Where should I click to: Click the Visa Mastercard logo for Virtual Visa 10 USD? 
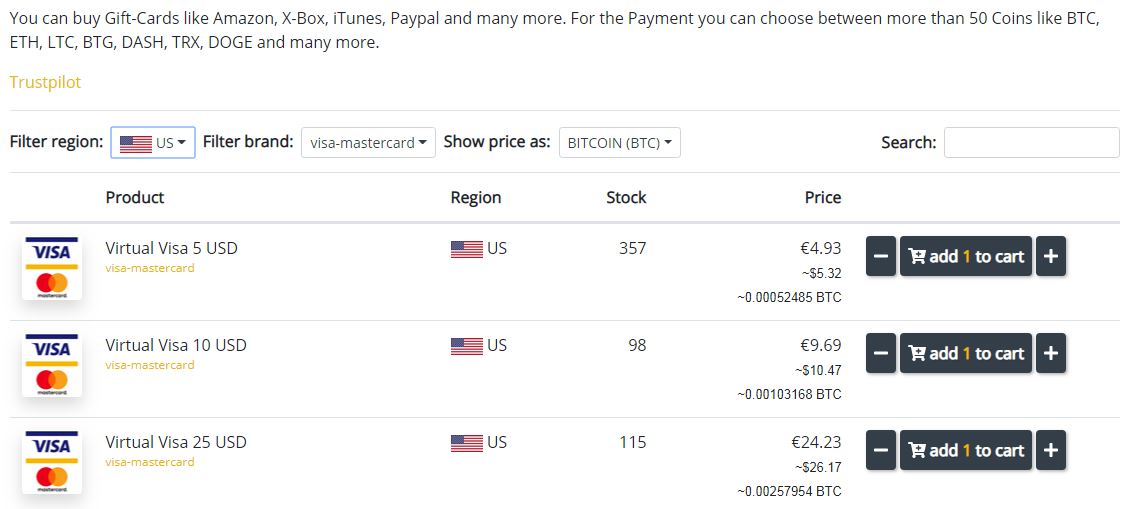coord(52,365)
